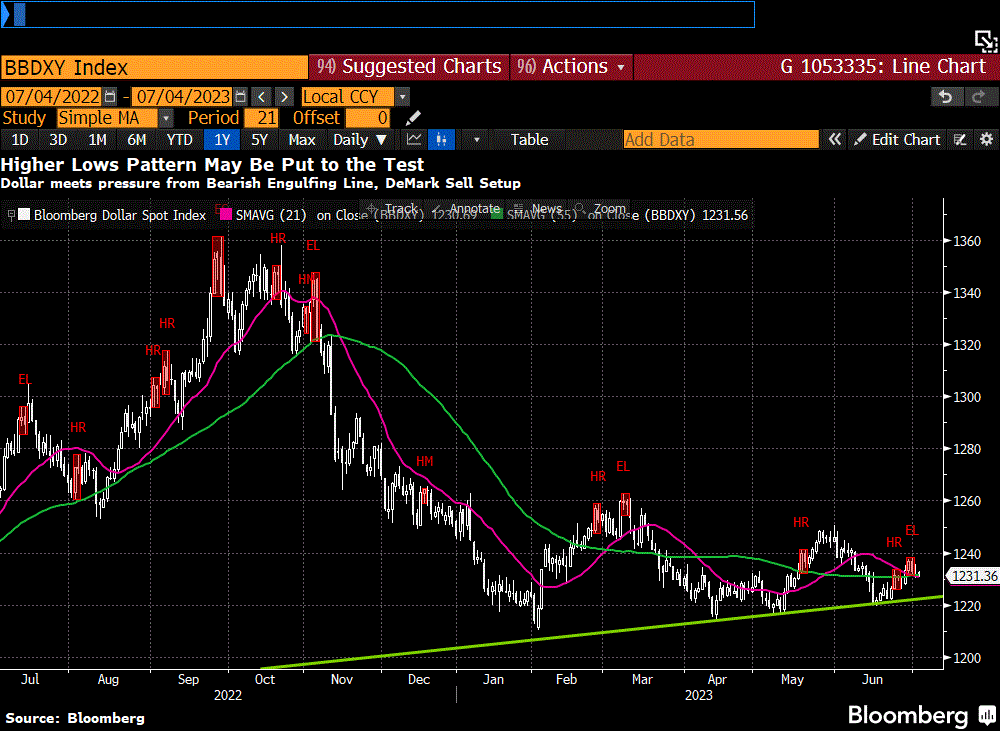Screen dimensions: 1000x731
Task: Click the legend pin icon
Action: pos(11,215)
